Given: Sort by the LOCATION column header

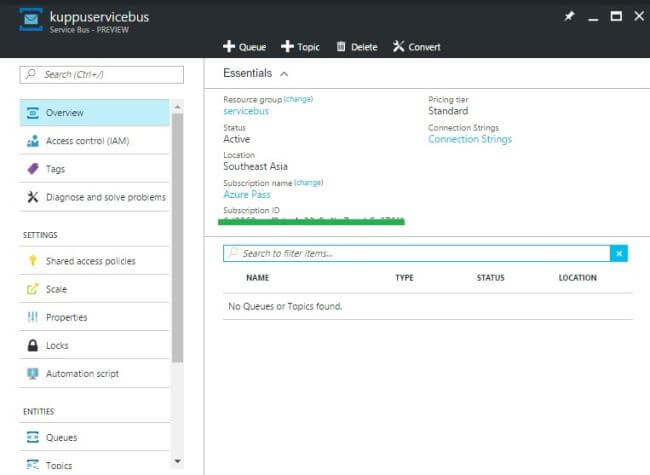Looking at the screenshot, I should click(577, 278).
